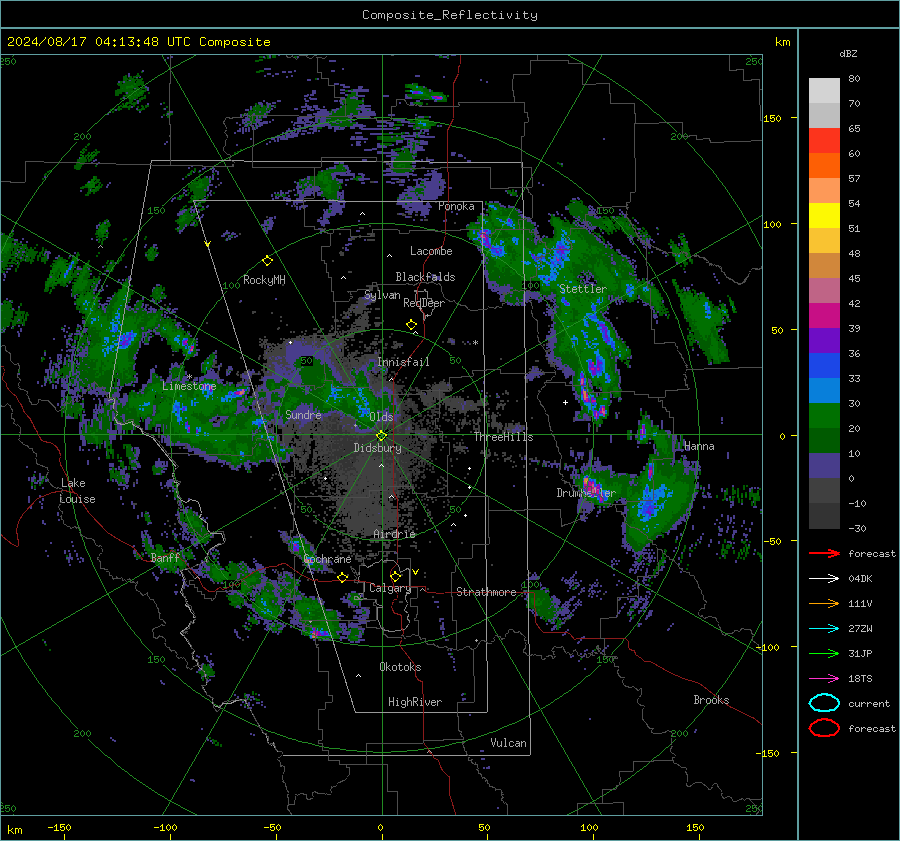
Task: Click the RedDeer city label
Action: (x=424, y=303)
